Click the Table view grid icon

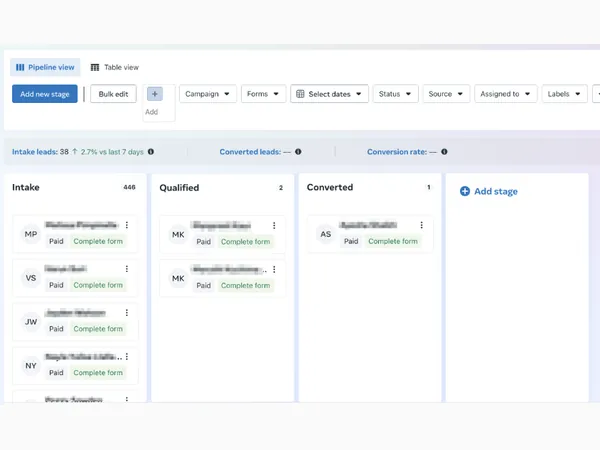tap(95, 68)
